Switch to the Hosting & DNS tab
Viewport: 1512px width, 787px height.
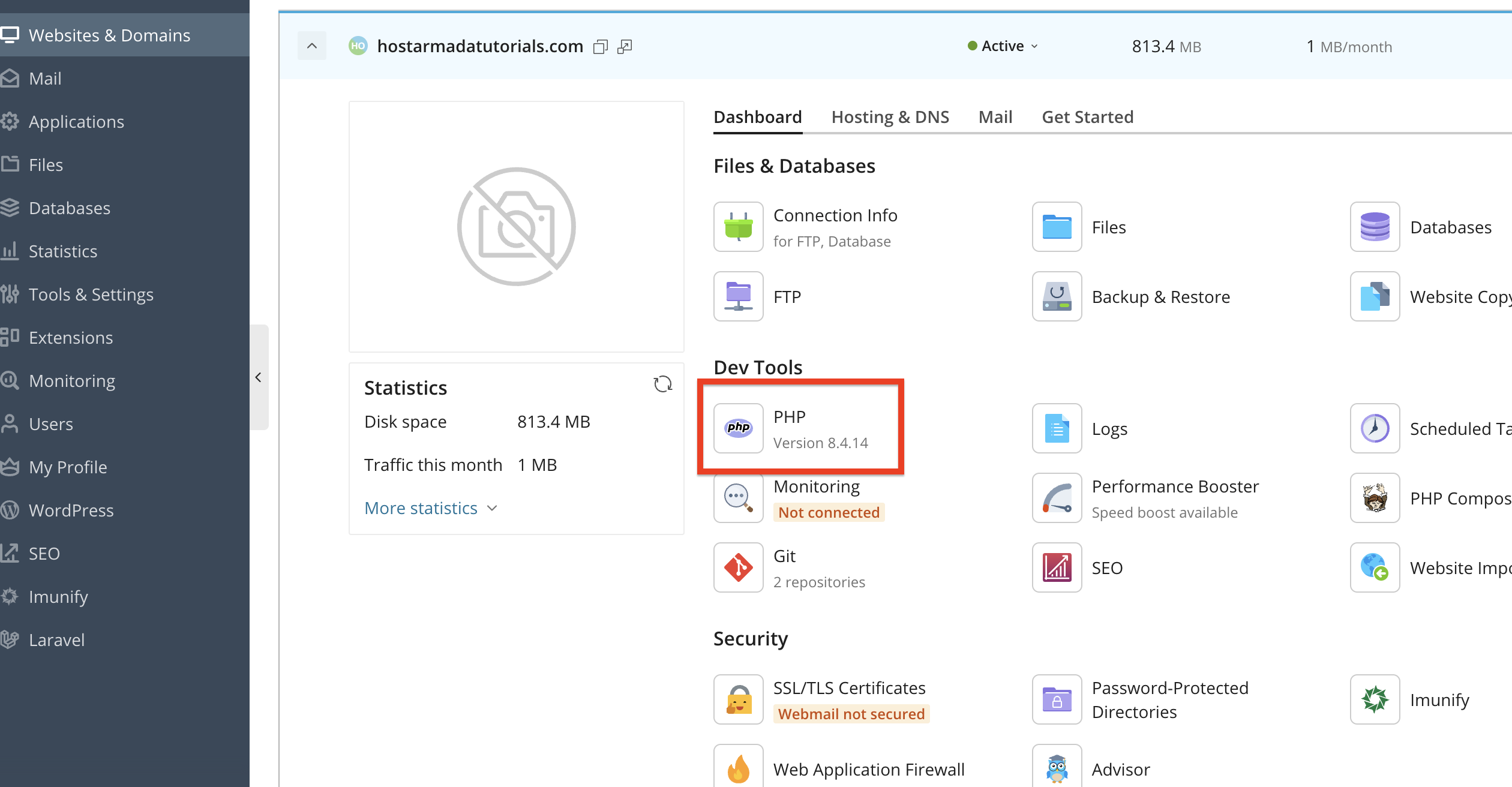tap(890, 117)
